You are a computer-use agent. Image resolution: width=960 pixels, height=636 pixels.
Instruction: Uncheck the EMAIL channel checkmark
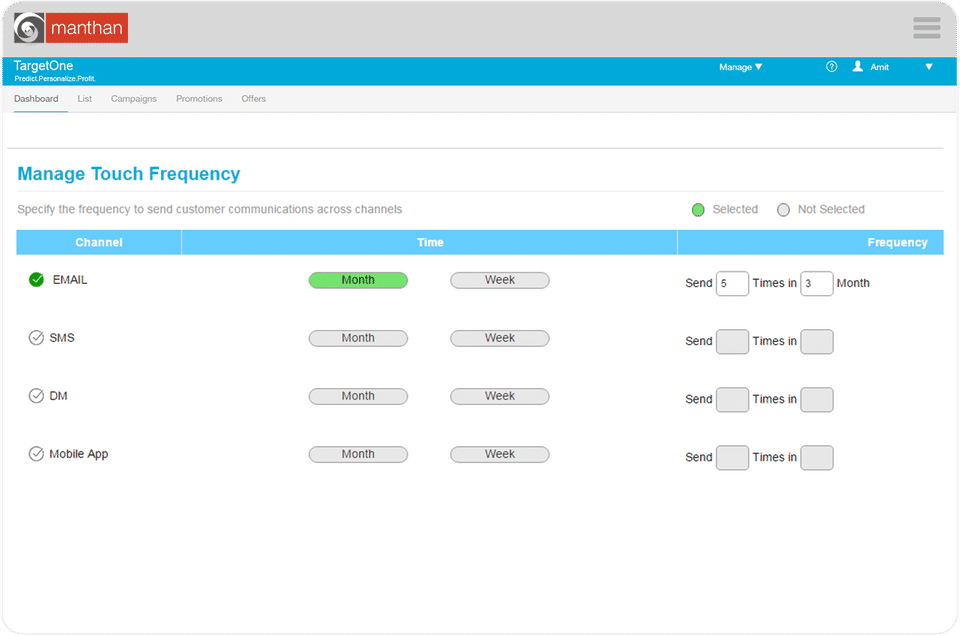(x=36, y=280)
